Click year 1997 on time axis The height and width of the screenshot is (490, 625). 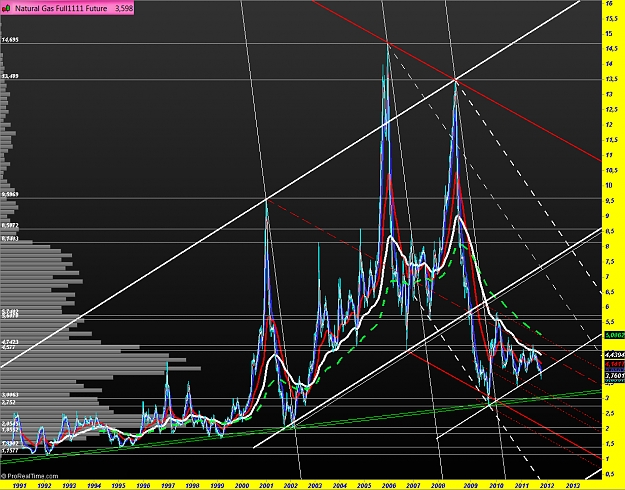pos(168,486)
